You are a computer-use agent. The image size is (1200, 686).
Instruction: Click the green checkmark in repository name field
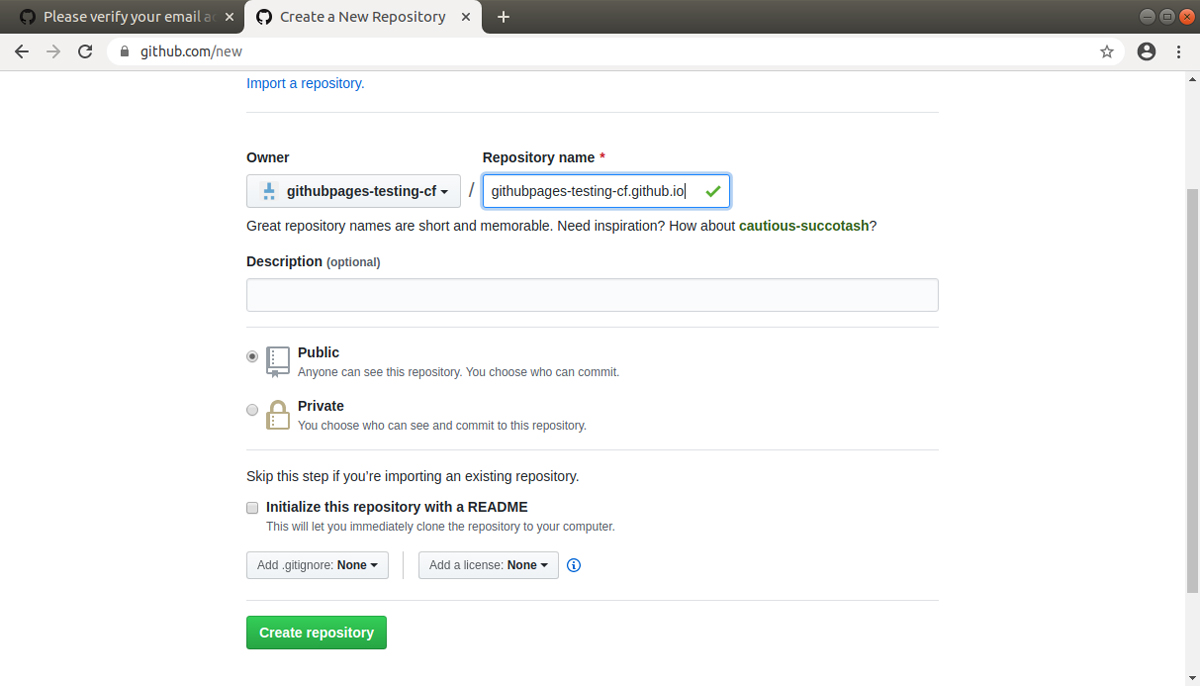713,190
